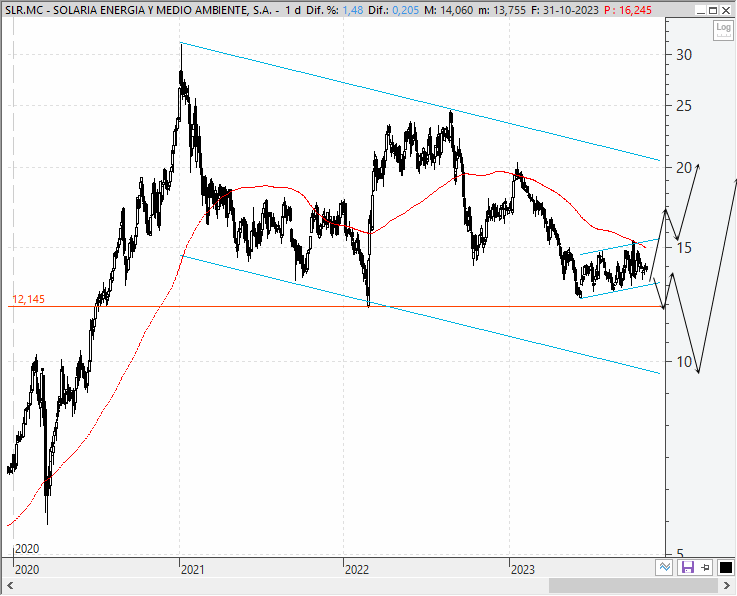This screenshot has height=596, width=737.
Task: Click the horizontal scrollbar right arrow
Action: (726, 585)
